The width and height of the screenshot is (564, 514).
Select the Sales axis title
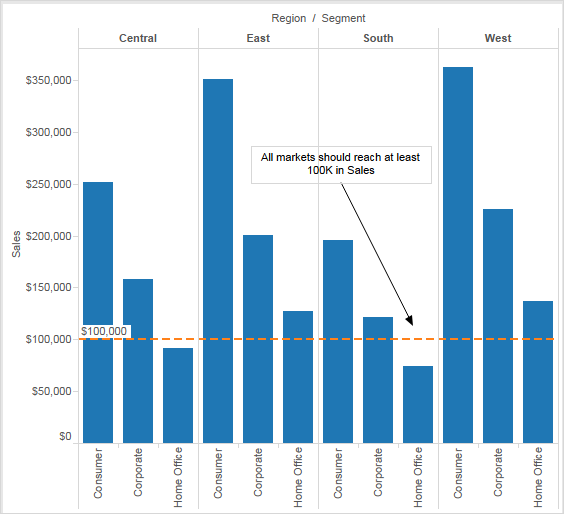[16, 244]
